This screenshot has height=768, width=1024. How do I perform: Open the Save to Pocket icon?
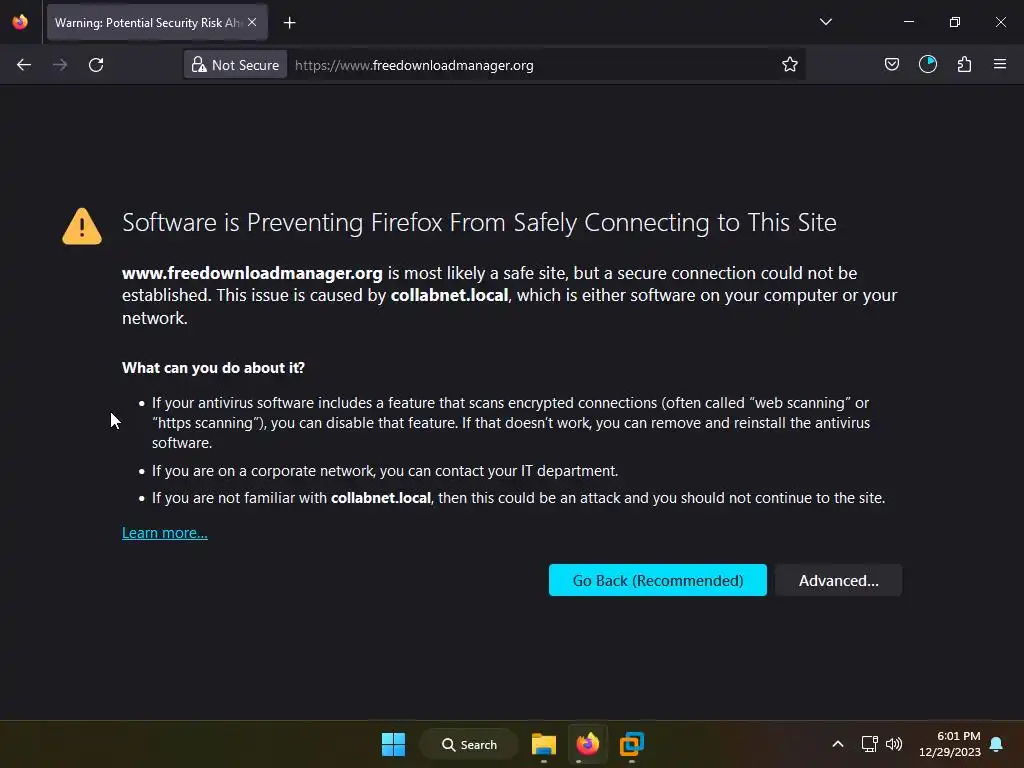pyautogui.click(x=891, y=64)
